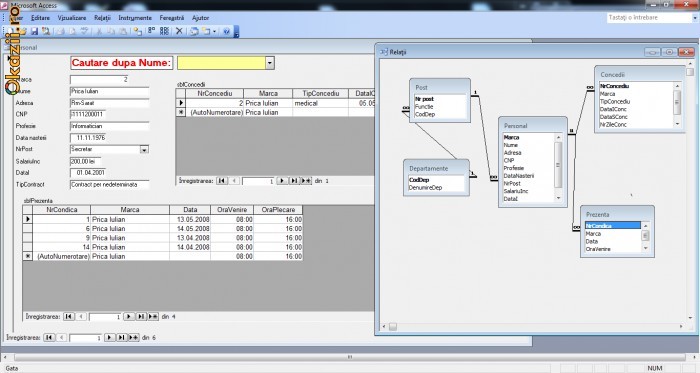Open toolbar options arrow at toolbar end
Viewport: 700px width, 373px height.
point(237,32)
